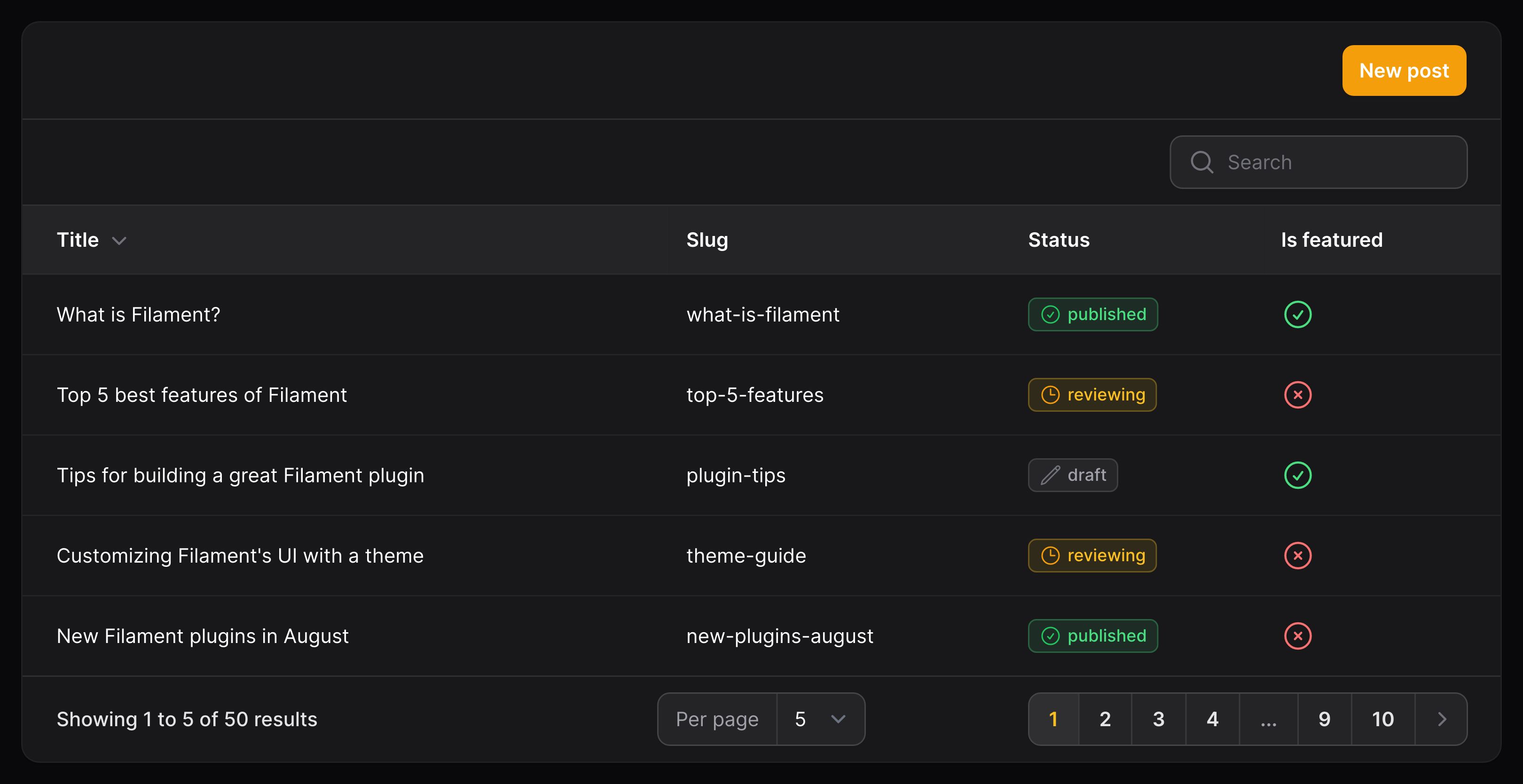Go to pagination page 9
Image resolution: width=1523 pixels, height=784 pixels.
1324,719
